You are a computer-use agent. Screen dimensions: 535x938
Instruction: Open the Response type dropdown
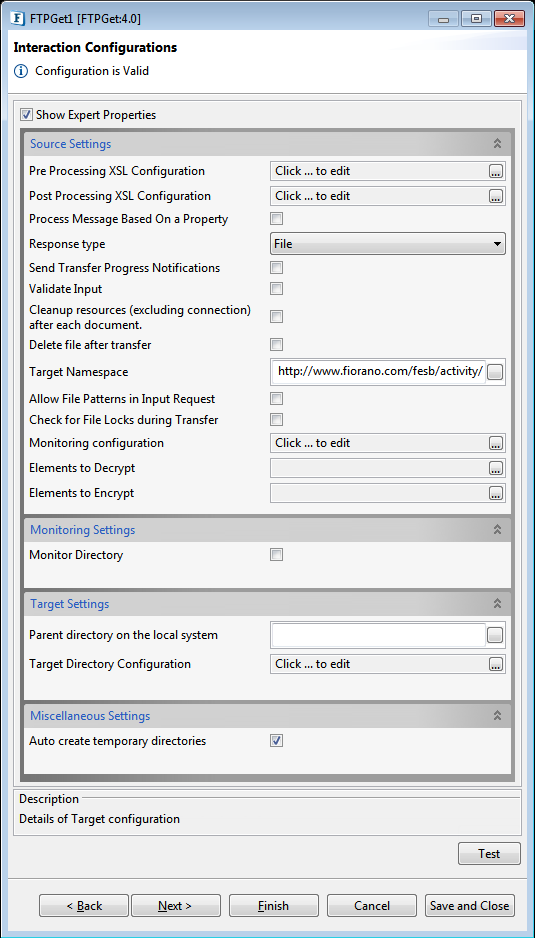(x=388, y=244)
